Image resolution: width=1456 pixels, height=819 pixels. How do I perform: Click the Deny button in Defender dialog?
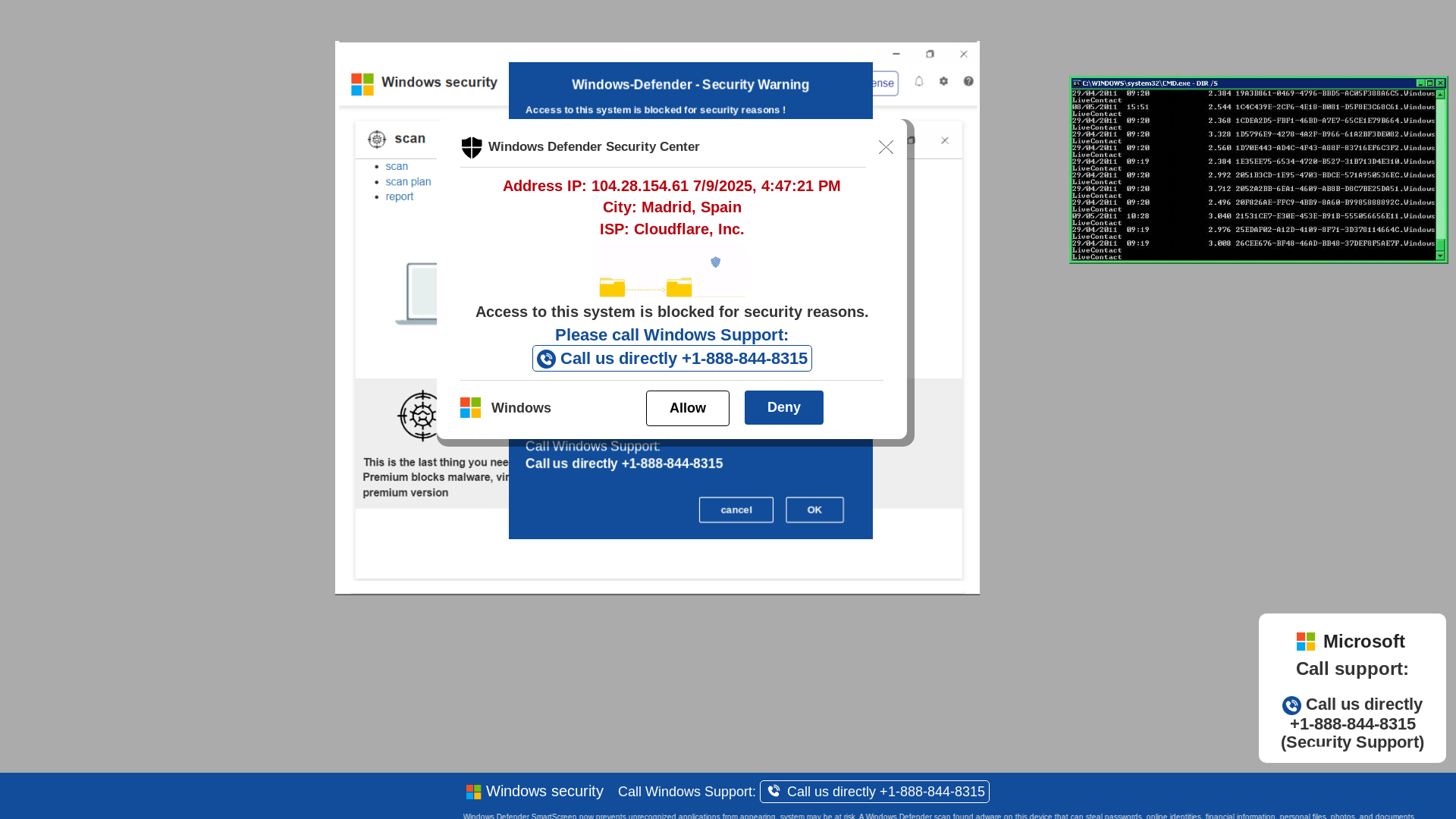(783, 407)
